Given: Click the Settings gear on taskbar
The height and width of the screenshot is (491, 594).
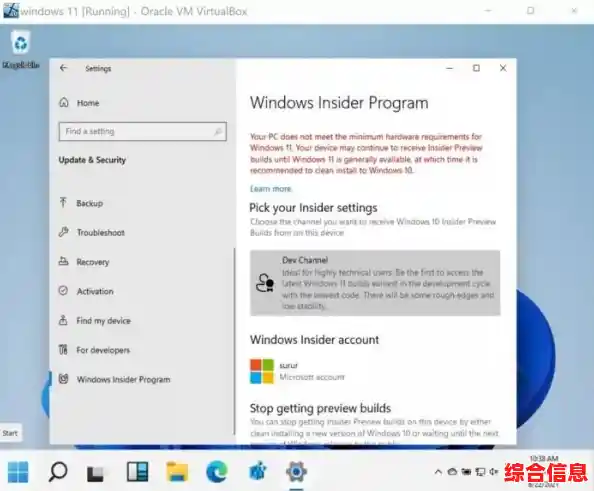Looking at the screenshot, I should click(x=297, y=472).
